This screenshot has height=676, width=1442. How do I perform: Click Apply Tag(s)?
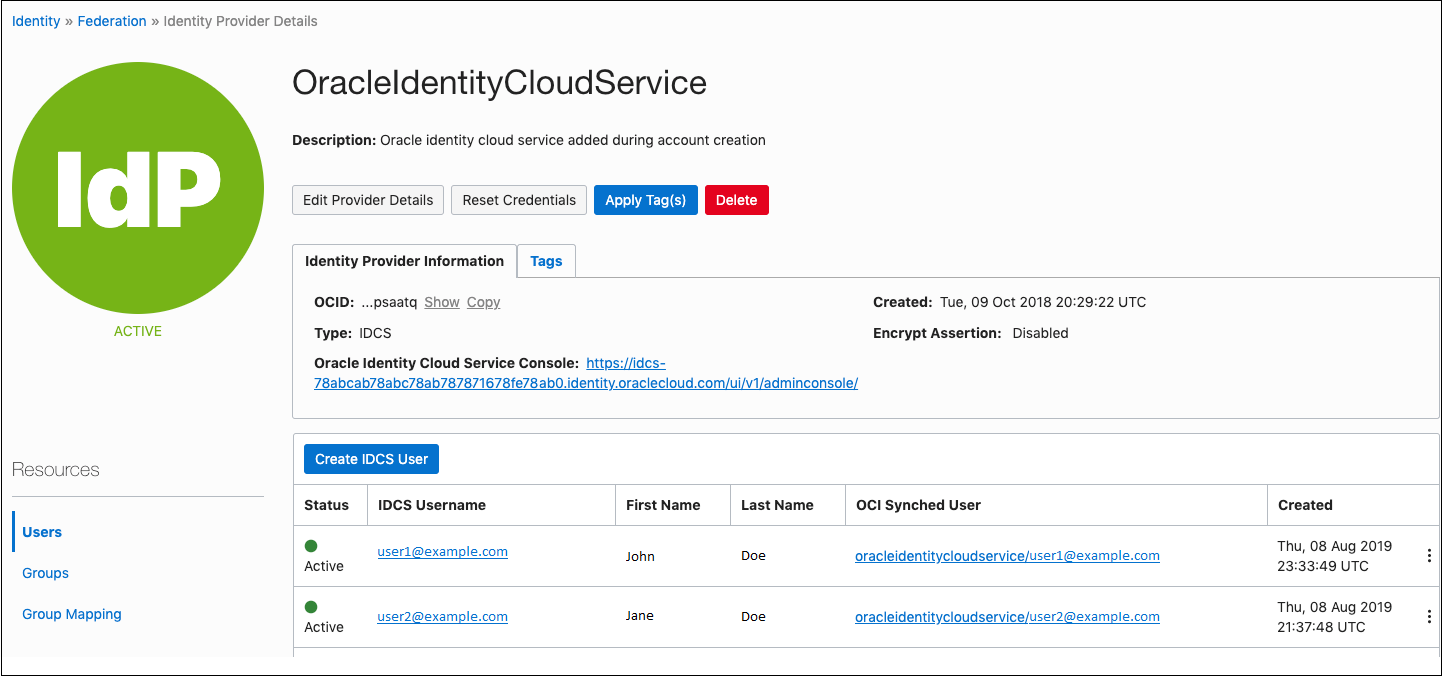coord(645,199)
